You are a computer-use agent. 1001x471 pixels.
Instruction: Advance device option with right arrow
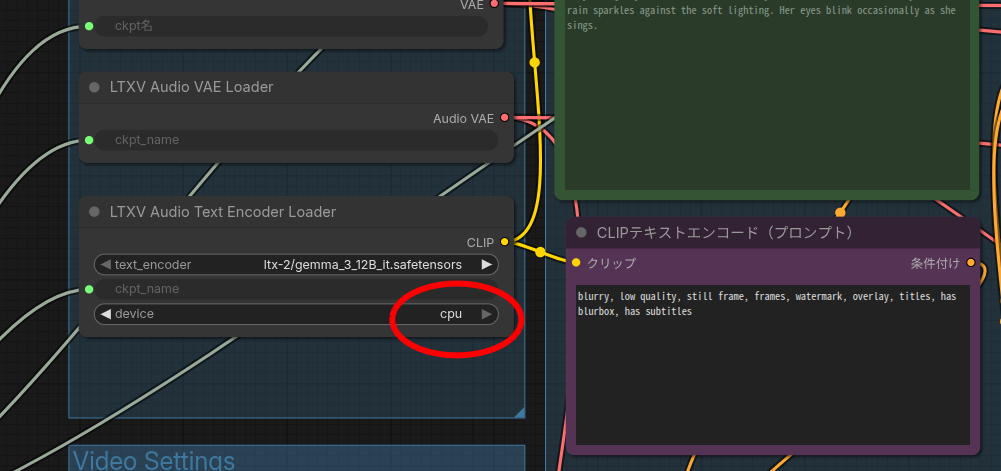click(486, 314)
